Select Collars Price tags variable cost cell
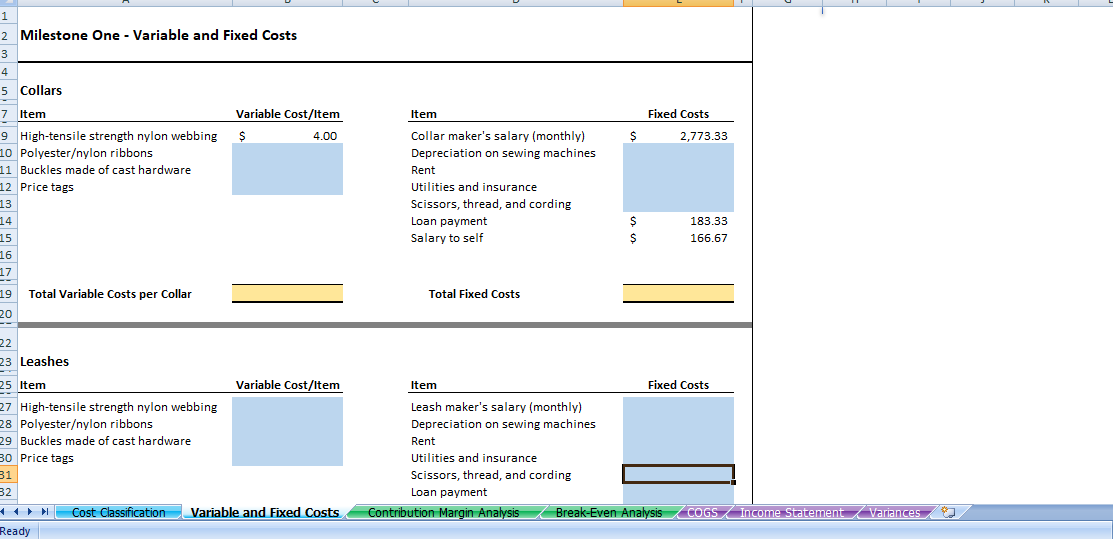The width and height of the screenshot is (1113, 539). click(x=287, y=187)
